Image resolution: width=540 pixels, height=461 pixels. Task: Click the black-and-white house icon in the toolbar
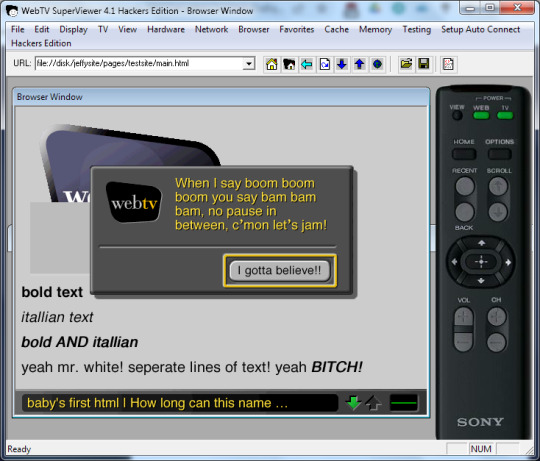(289, 64)
